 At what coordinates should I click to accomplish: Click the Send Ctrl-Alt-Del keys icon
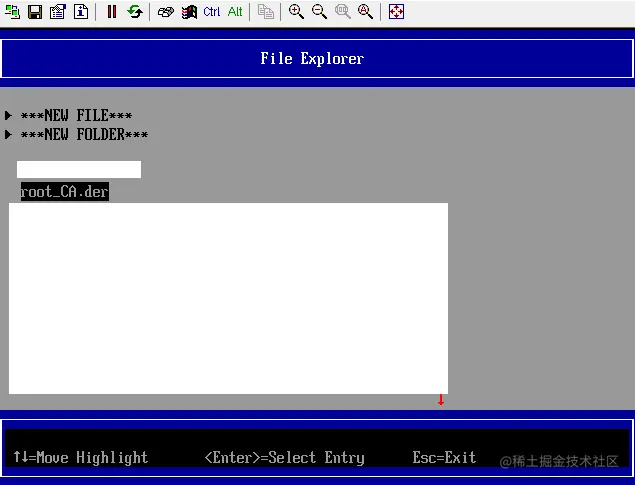coord(166,12)
